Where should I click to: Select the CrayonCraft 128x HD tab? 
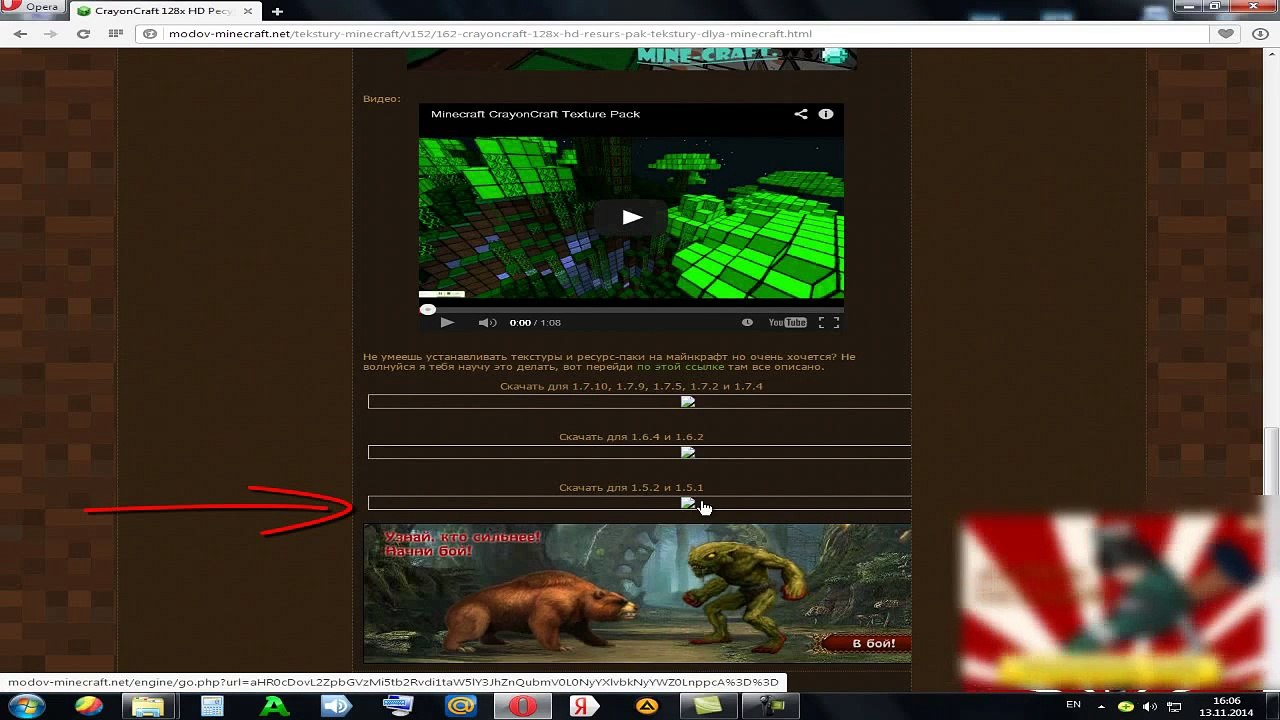point(164,11)
